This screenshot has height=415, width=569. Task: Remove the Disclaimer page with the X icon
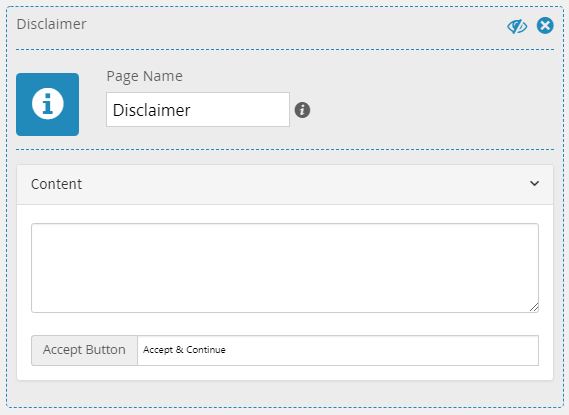point(545,25)
